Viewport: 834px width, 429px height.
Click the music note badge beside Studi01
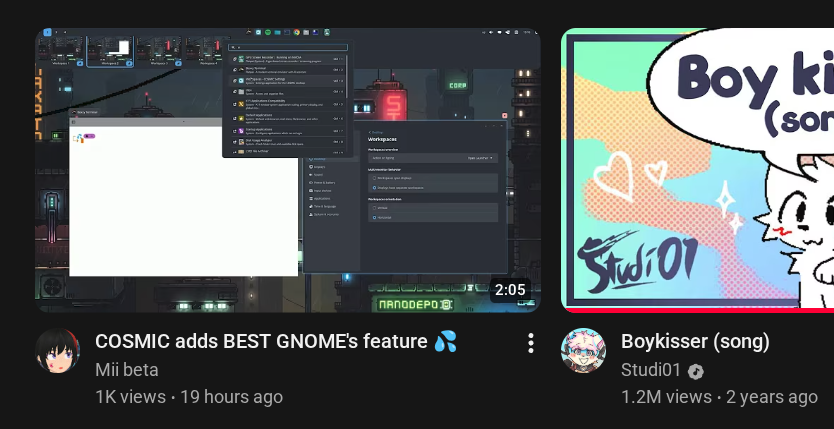[696, 371]
